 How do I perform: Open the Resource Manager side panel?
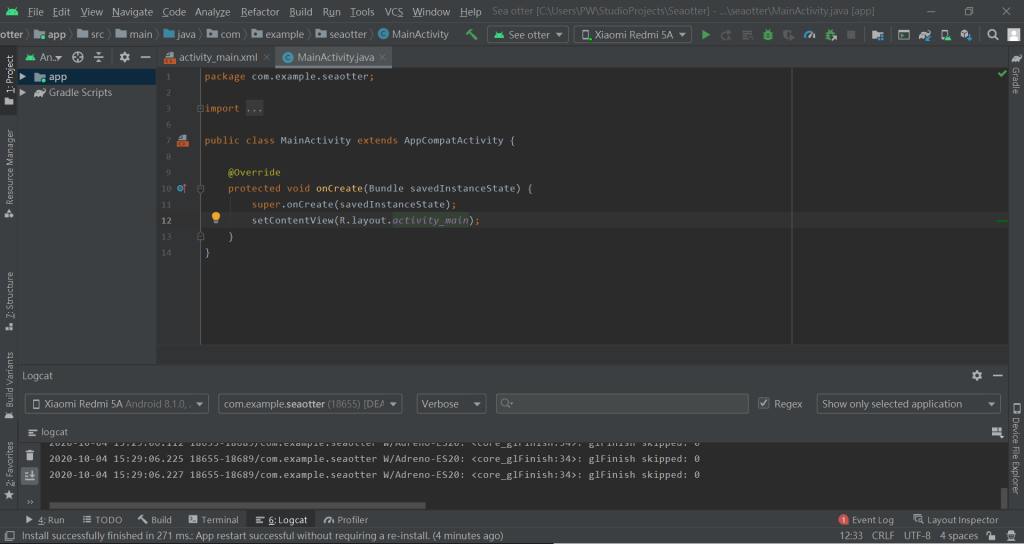pyautogui.click(x=9, y=174)
